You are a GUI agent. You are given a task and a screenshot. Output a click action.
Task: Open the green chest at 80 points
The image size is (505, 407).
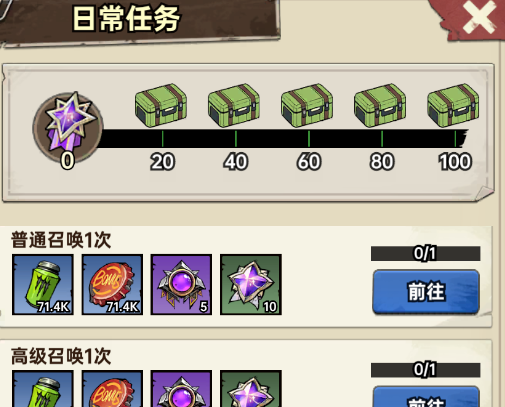point(380,105)
